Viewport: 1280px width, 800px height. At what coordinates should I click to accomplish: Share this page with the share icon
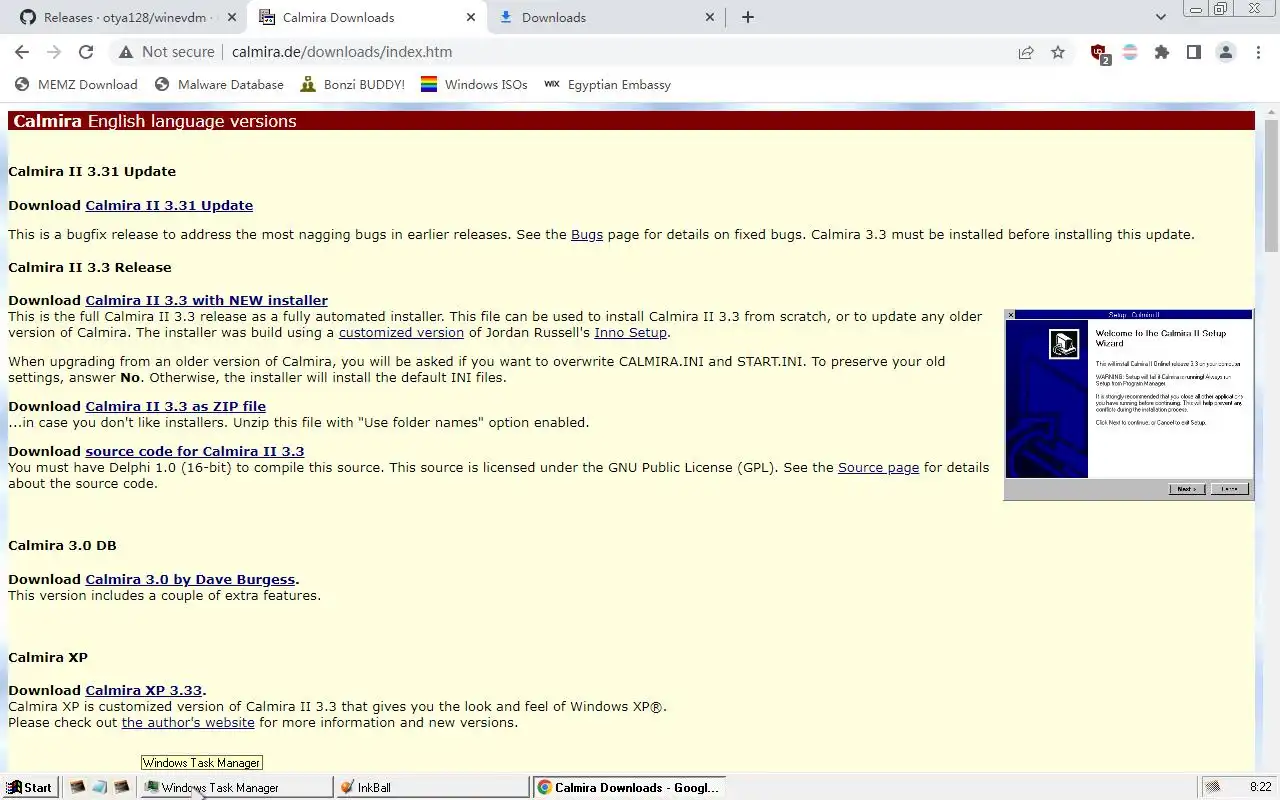tap(1026, 53)
